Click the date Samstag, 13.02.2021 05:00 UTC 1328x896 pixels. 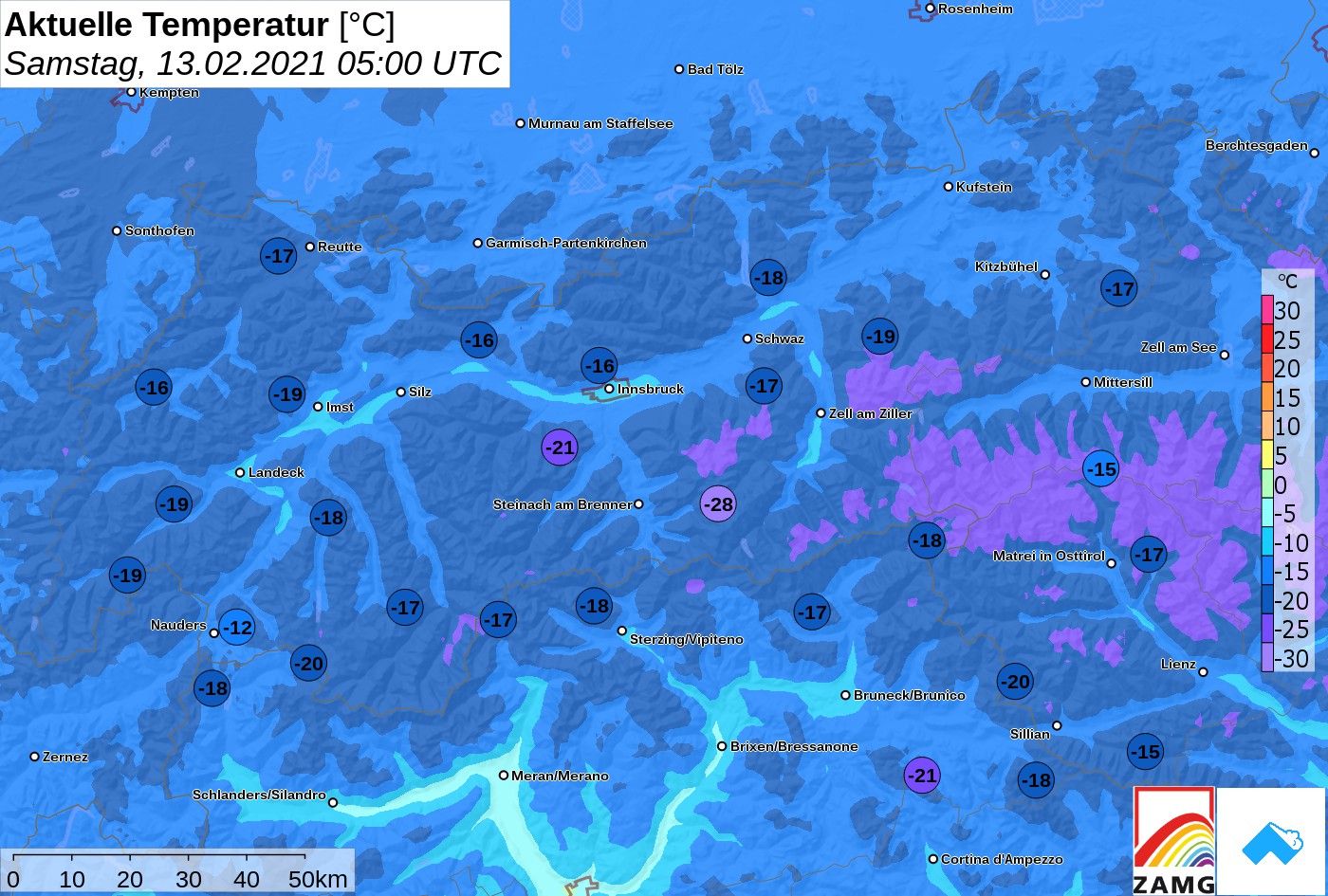[252, 64]
